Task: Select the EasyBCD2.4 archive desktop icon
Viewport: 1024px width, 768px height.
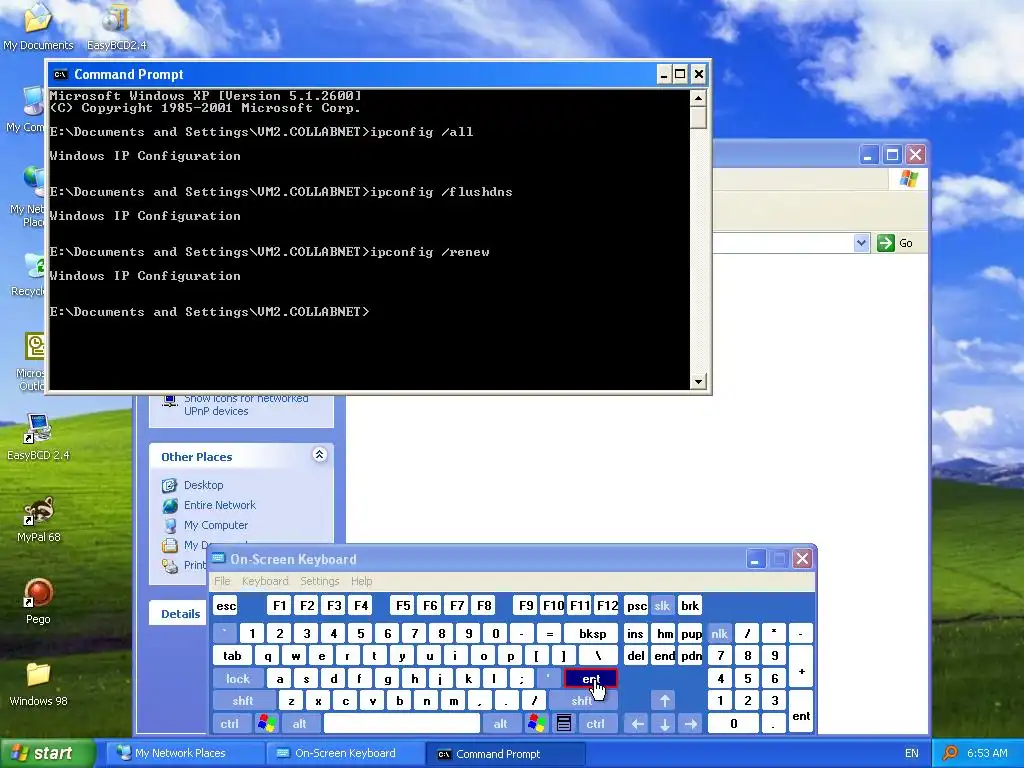Action: (116, 27)
